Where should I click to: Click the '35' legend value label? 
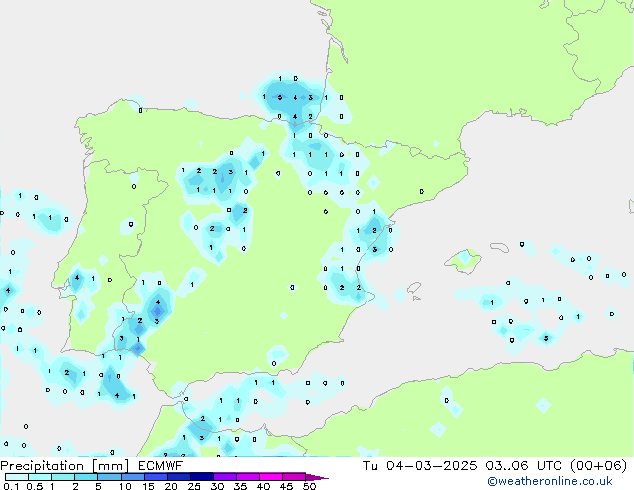tap(240, 486)
